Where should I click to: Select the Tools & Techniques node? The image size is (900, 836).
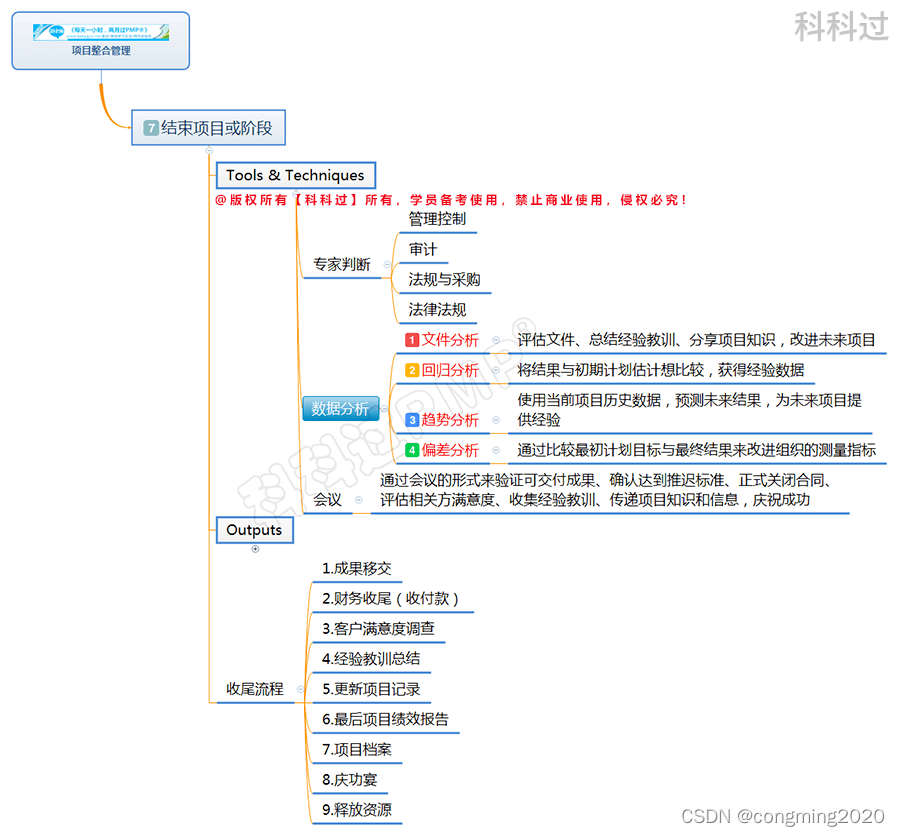click(x=295, y=175)
